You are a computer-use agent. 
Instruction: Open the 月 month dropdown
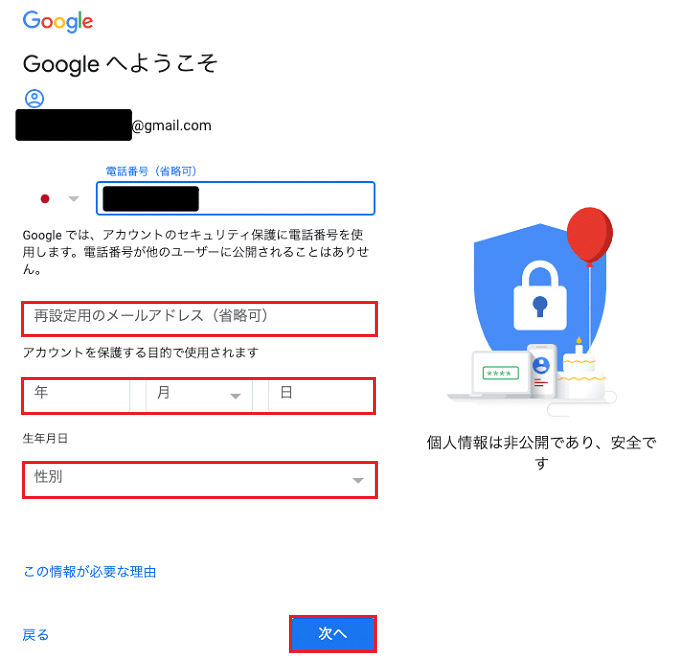(199, 395)
